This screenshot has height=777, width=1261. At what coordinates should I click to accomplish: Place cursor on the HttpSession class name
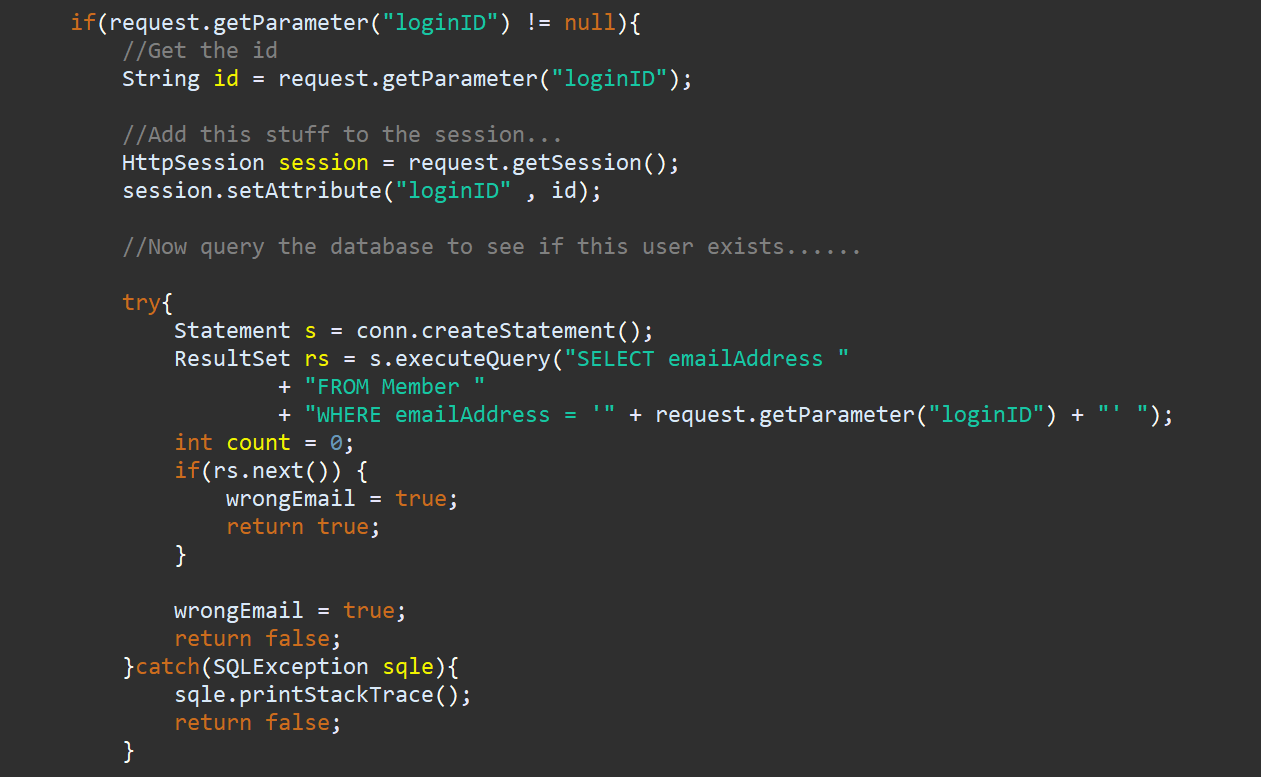coord(193,163)
